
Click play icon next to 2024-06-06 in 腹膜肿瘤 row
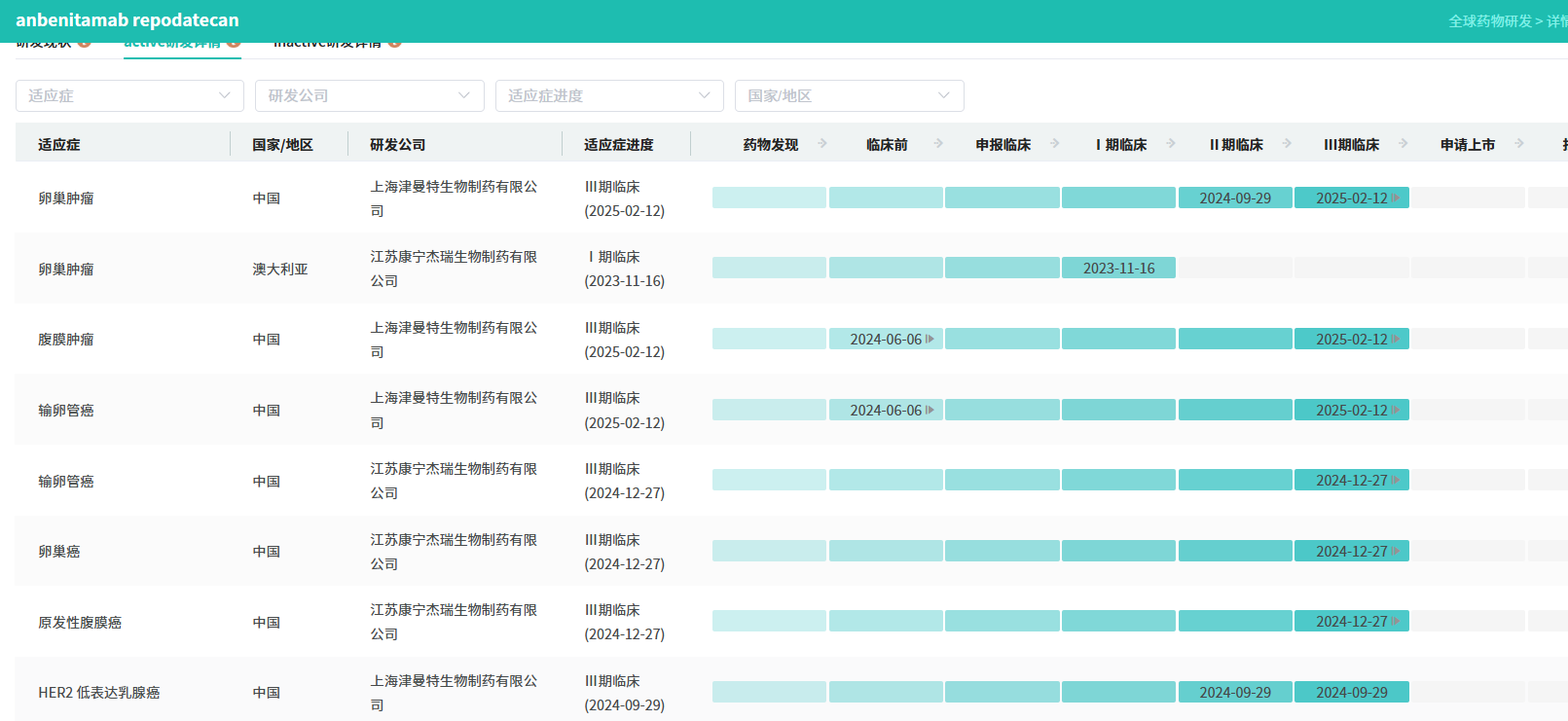click(930, 340)
